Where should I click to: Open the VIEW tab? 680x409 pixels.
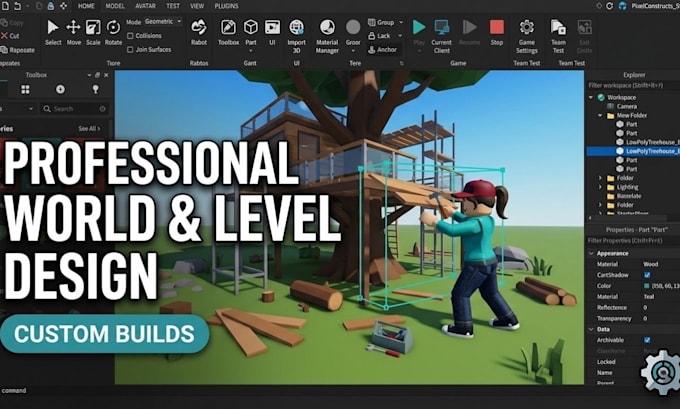(x=197, y=6)
